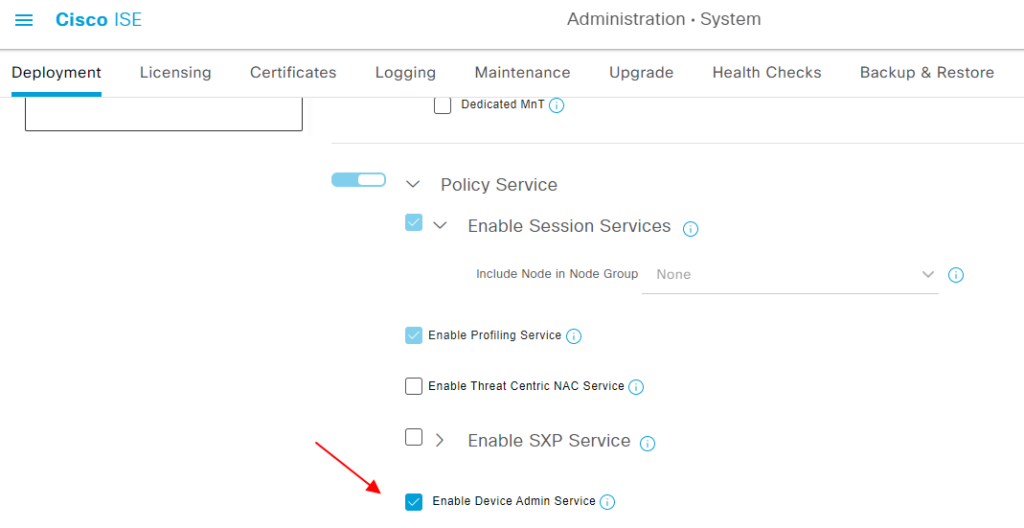Open the Backup & Restore tab

tap(926, 72)
